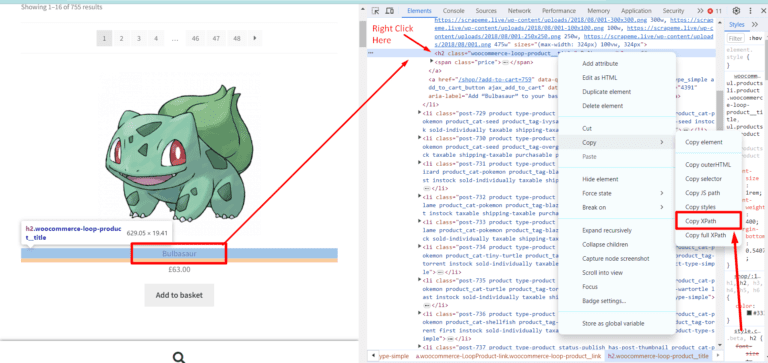This screenshot has width=768, height=363.
Task: Expand the li post-734 node
Action: point(419,247)
